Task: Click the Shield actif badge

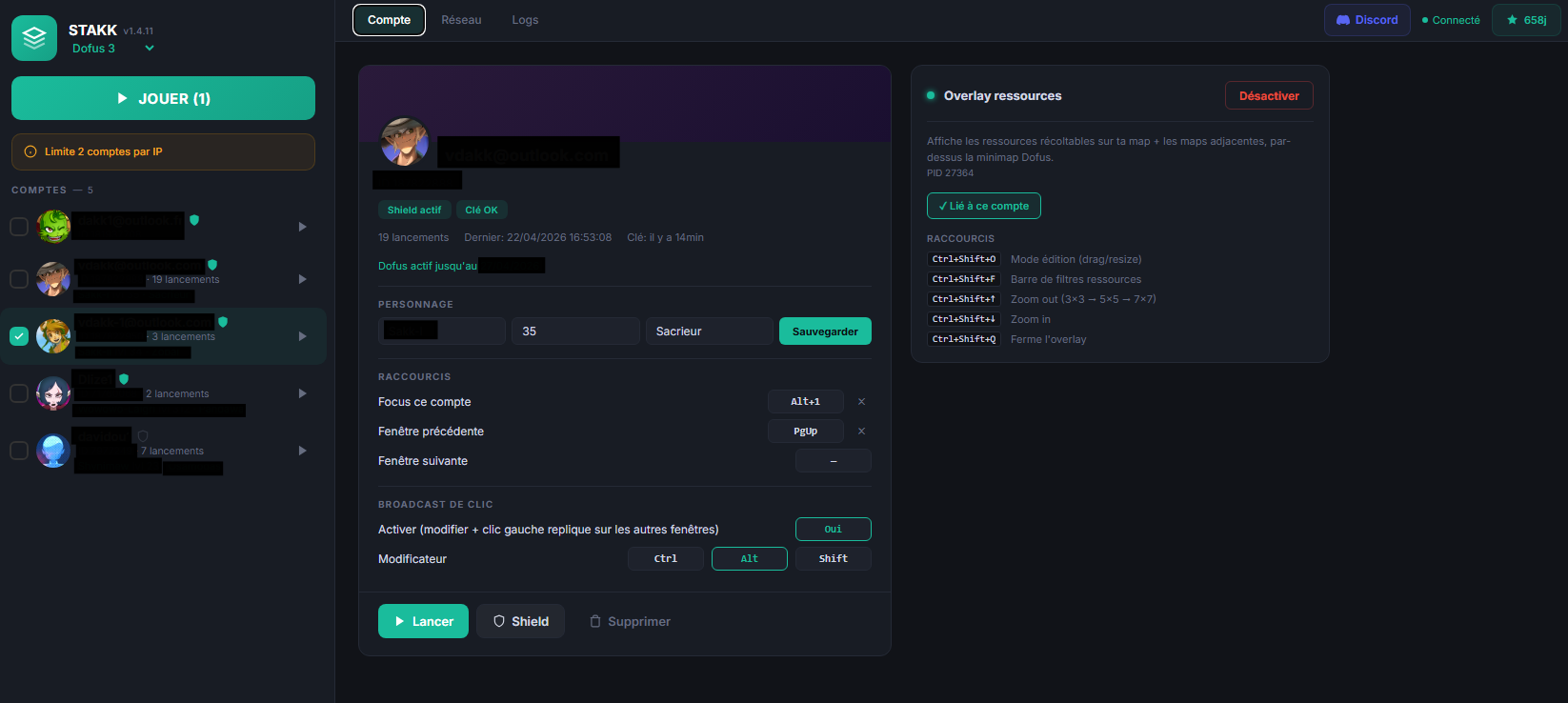Action: click(x=414, y=211)
